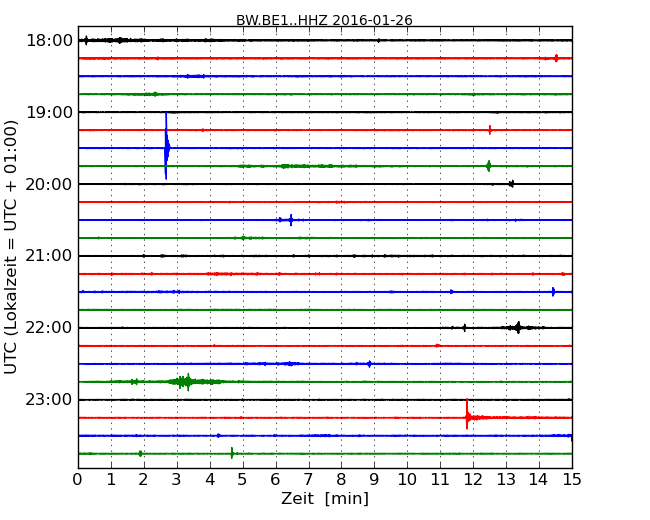Image resolution: width=650 pixels, height=520 pixels.
Task: Click x-axis tick label 4
Action: [210, 479]
